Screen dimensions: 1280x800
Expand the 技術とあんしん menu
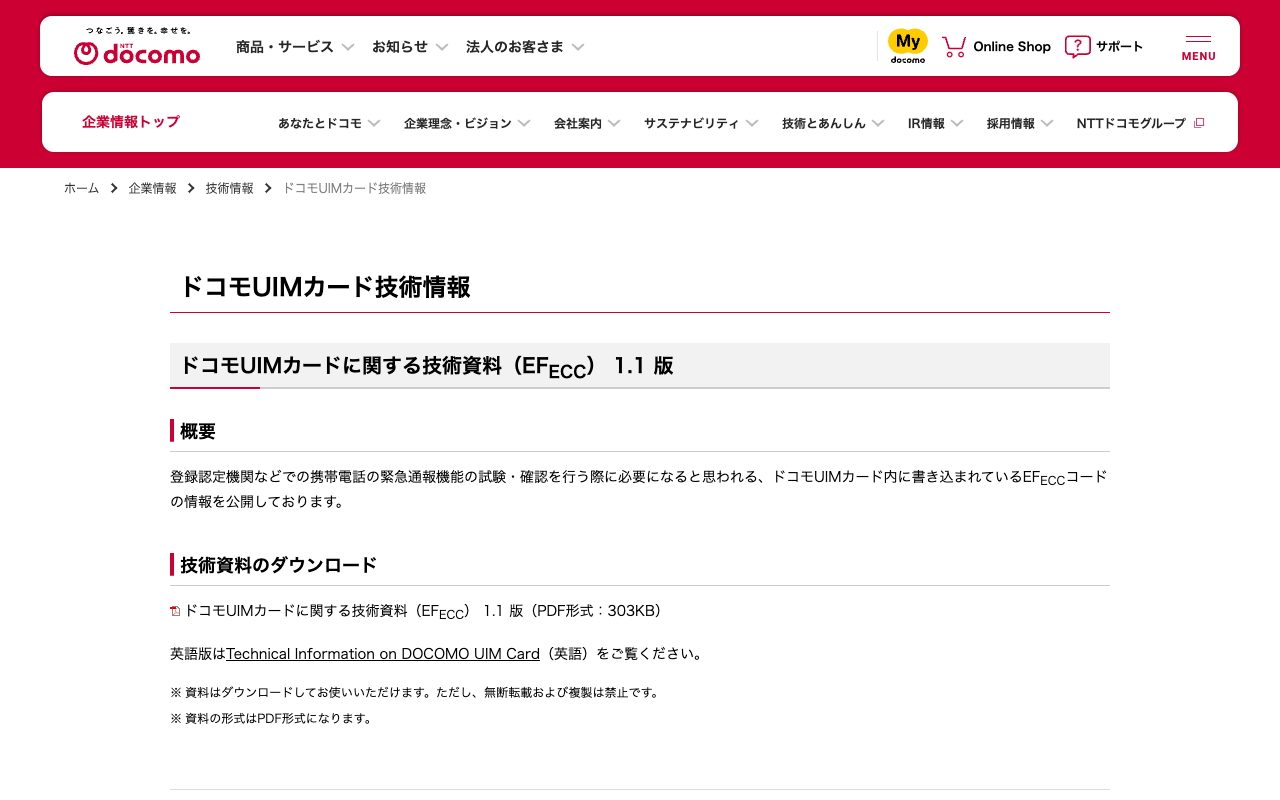tap(833, 123)
